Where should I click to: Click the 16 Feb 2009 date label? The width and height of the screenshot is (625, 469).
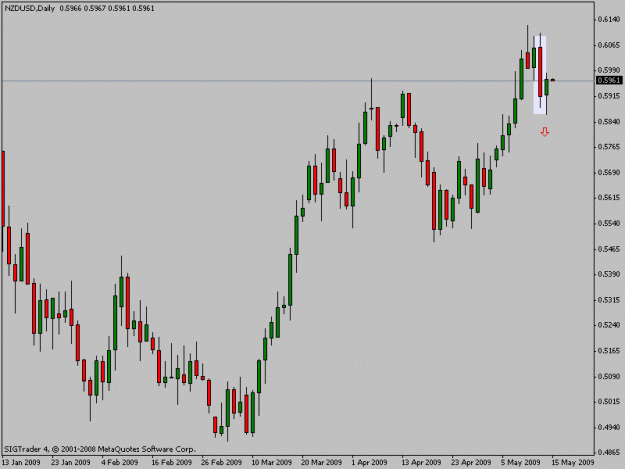(171, 463)
